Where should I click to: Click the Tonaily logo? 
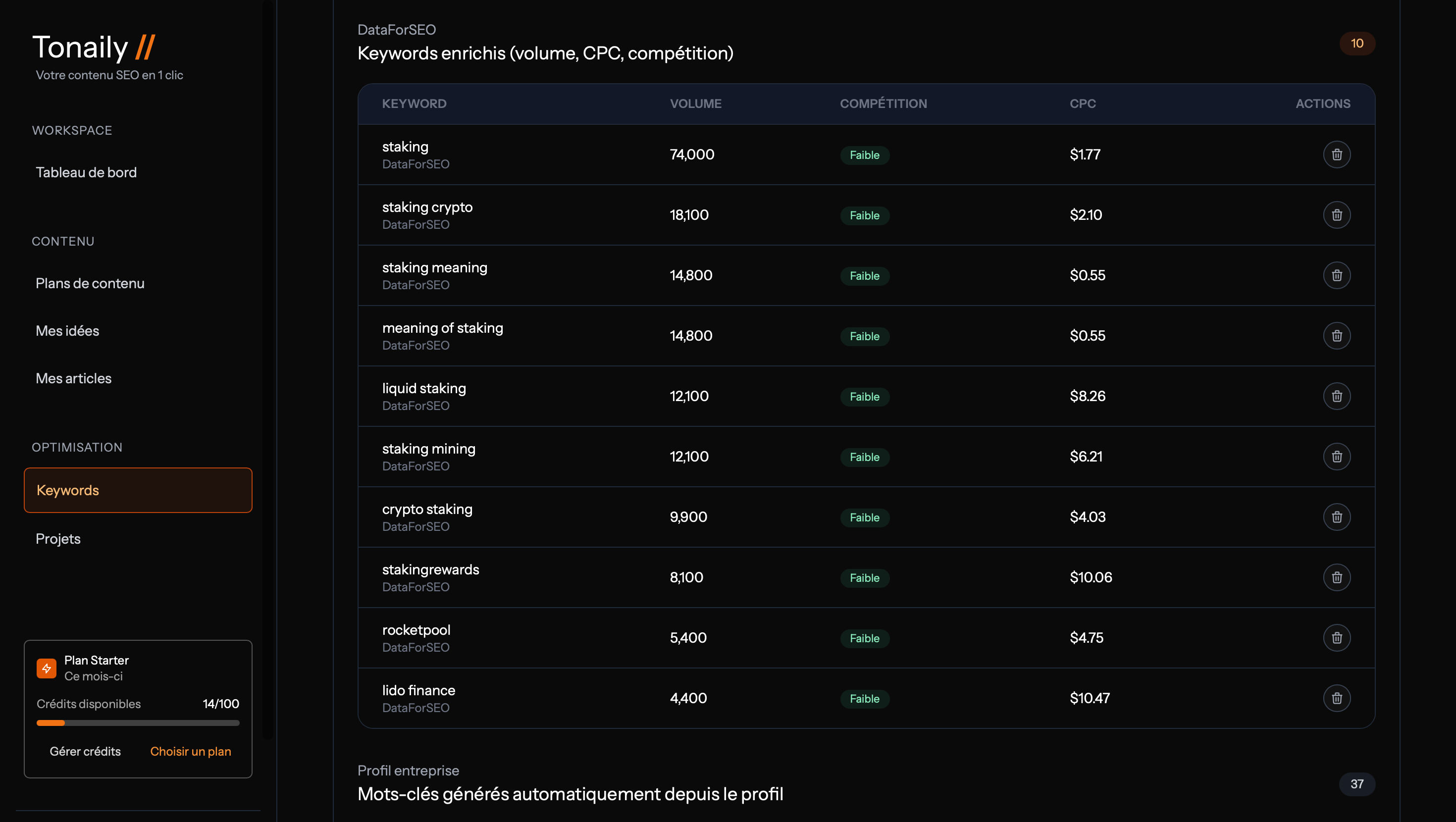93,47
